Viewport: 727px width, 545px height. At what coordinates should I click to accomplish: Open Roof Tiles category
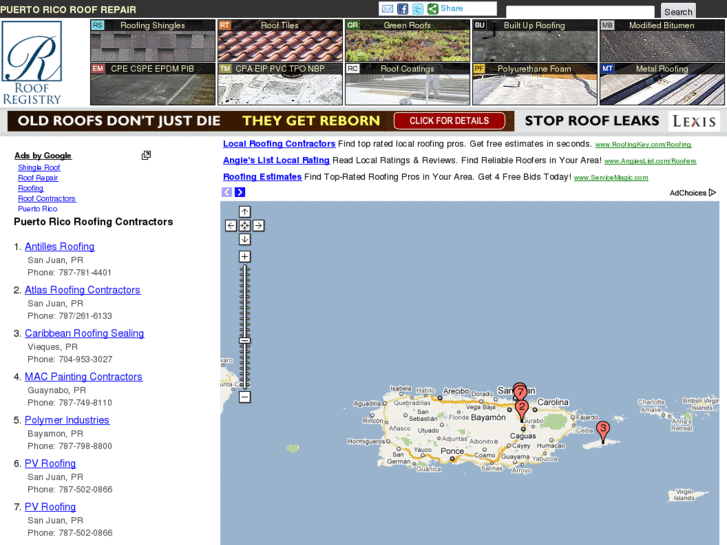(280, 41)
